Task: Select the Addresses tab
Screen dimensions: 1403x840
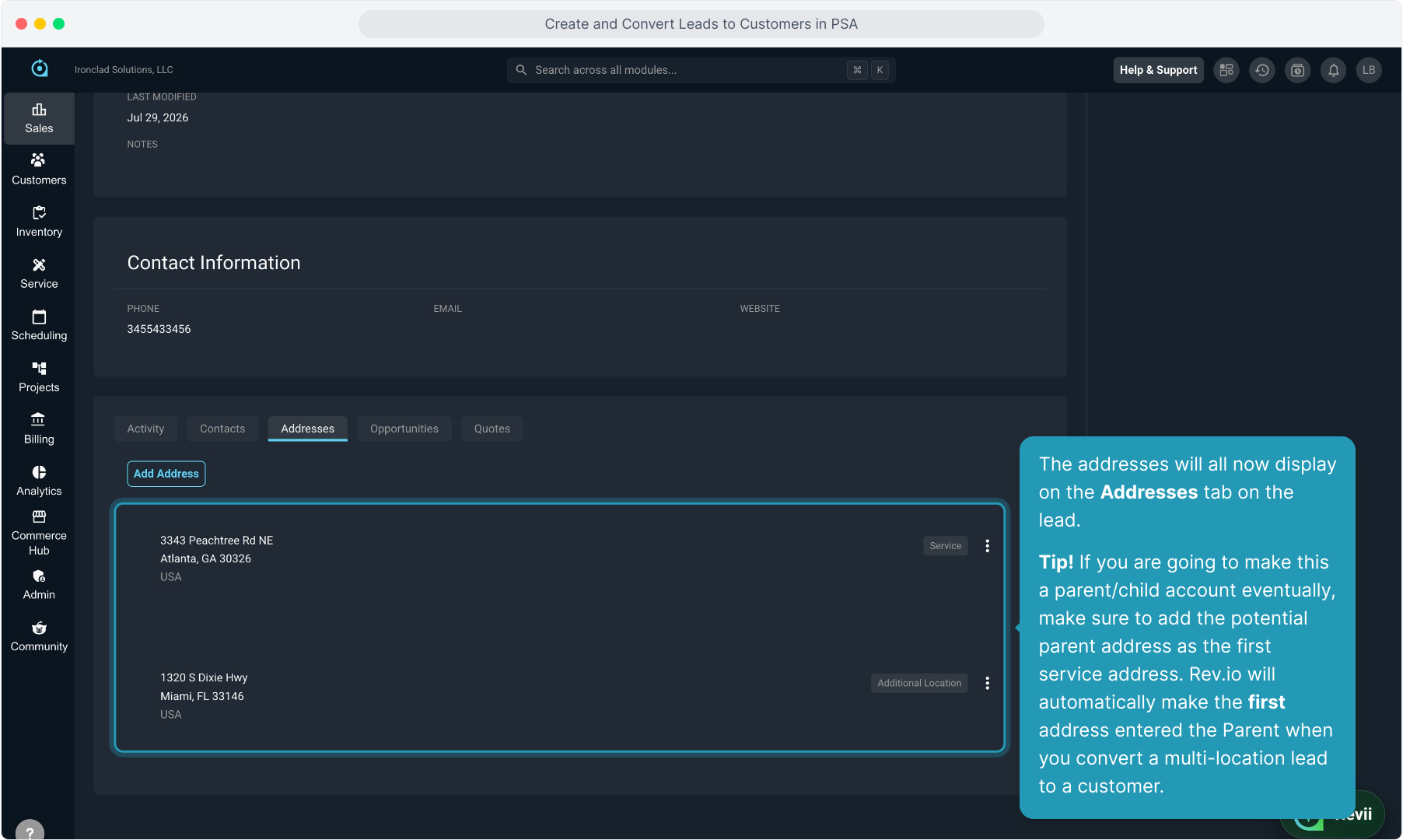Action: pos(308,429)
